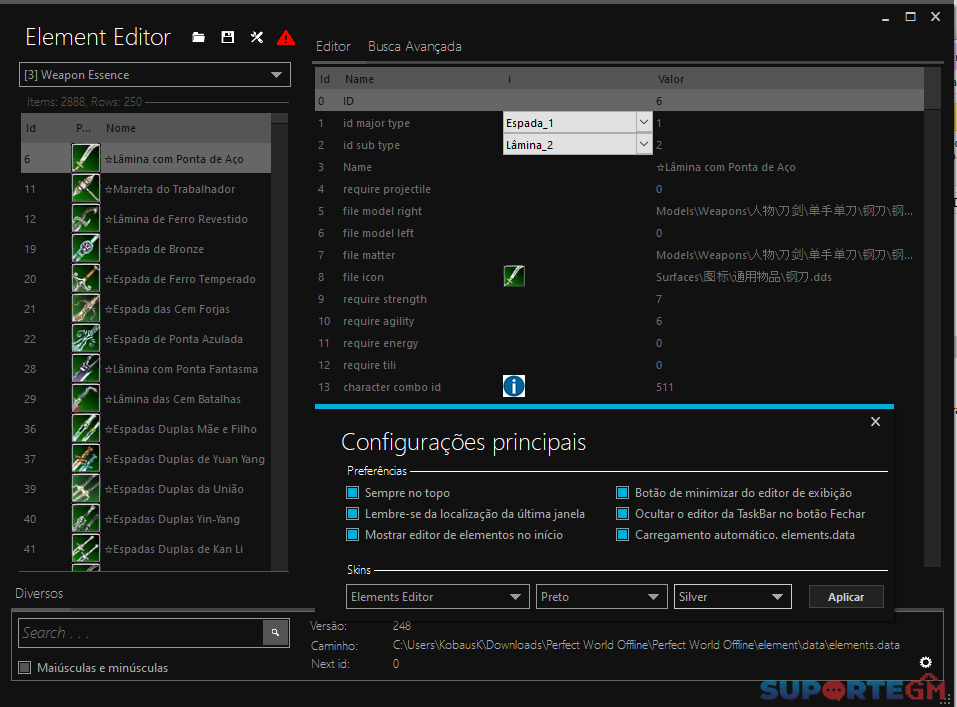Close the Configurações principais panel
Screen dimensions: 957x707
tap(875, 421)
